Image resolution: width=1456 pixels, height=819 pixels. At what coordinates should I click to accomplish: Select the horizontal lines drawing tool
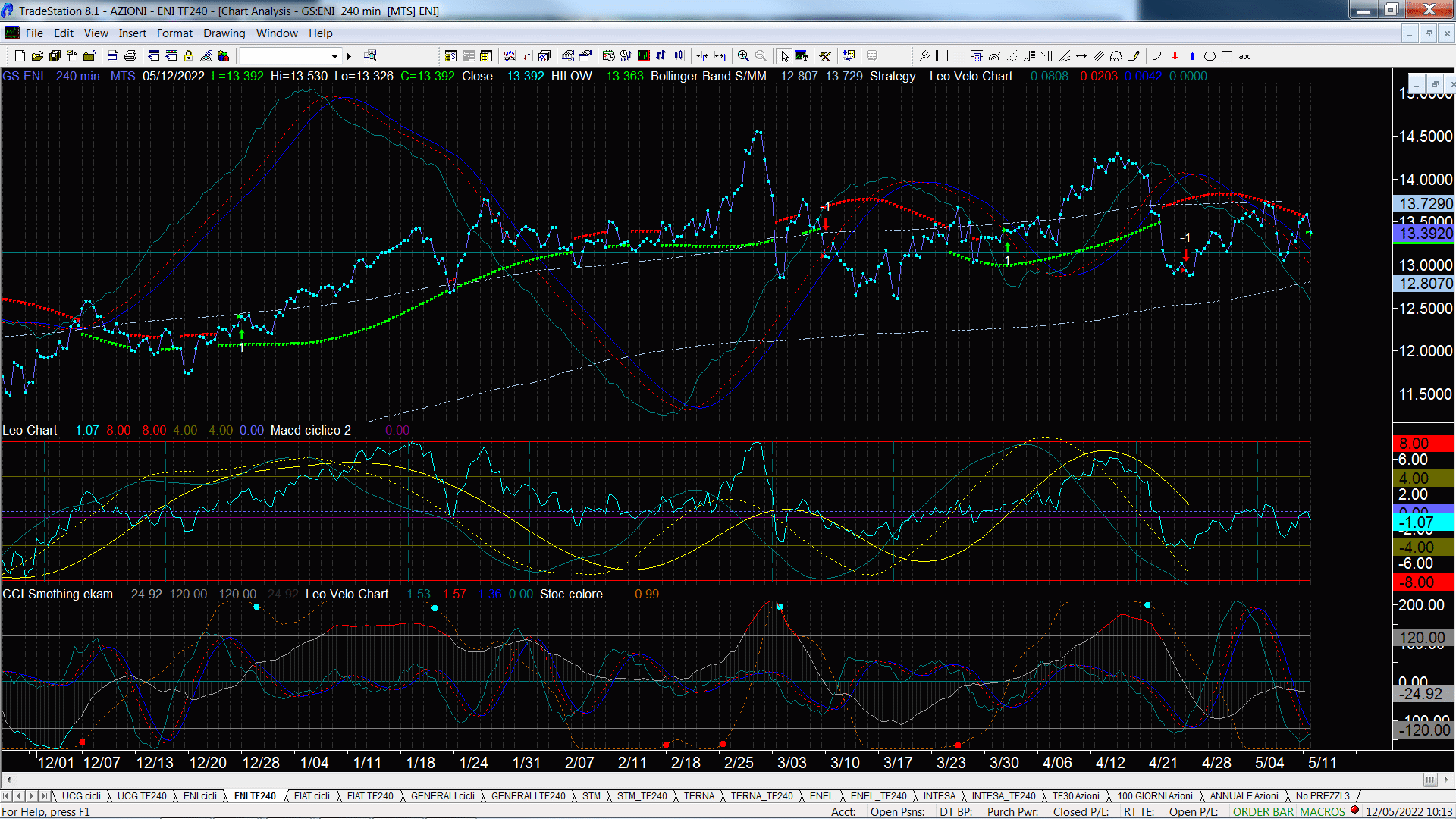click(x=959, y=56)
